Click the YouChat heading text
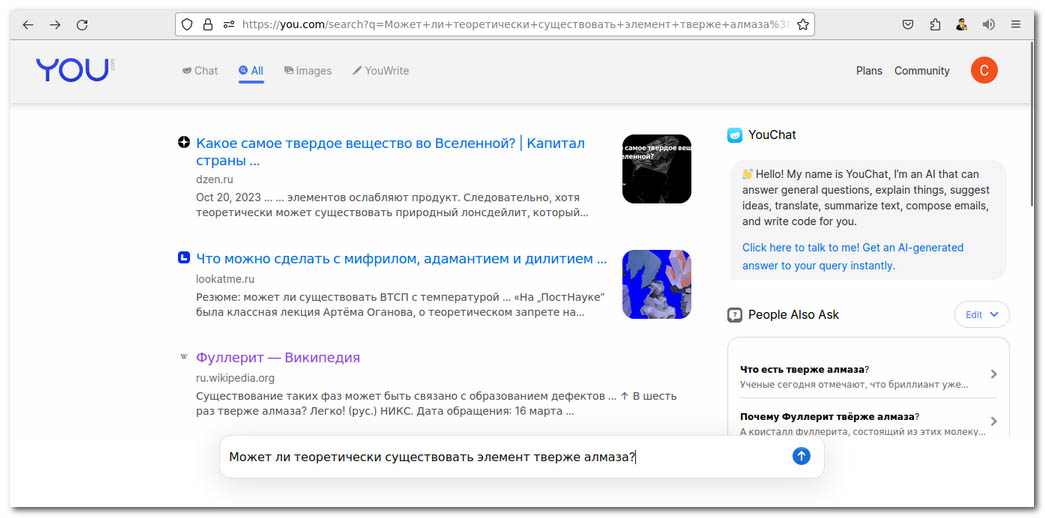1045x518 pixels. click(772, 135)
